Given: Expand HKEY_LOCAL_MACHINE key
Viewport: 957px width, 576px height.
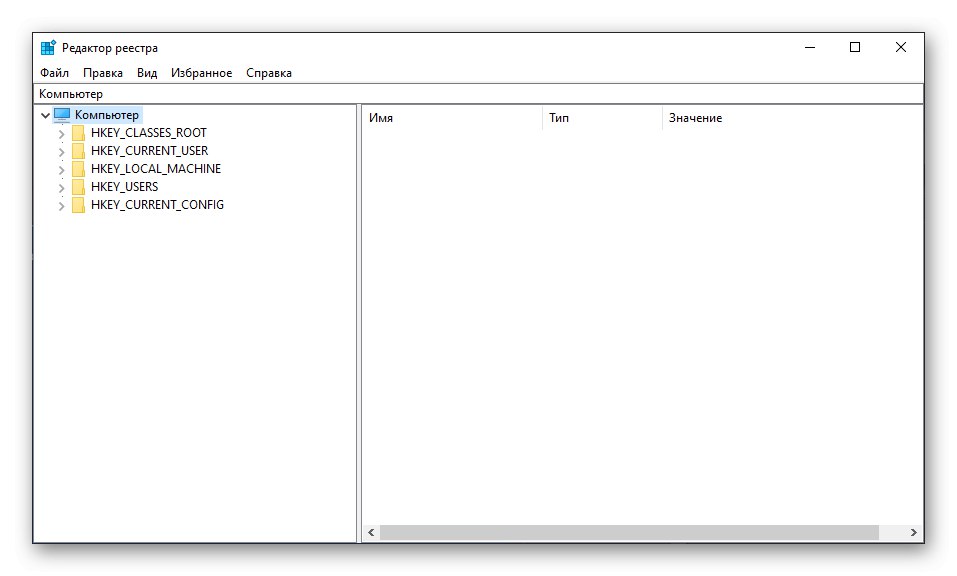Looking at the screenshot, I should coord(61,169).
